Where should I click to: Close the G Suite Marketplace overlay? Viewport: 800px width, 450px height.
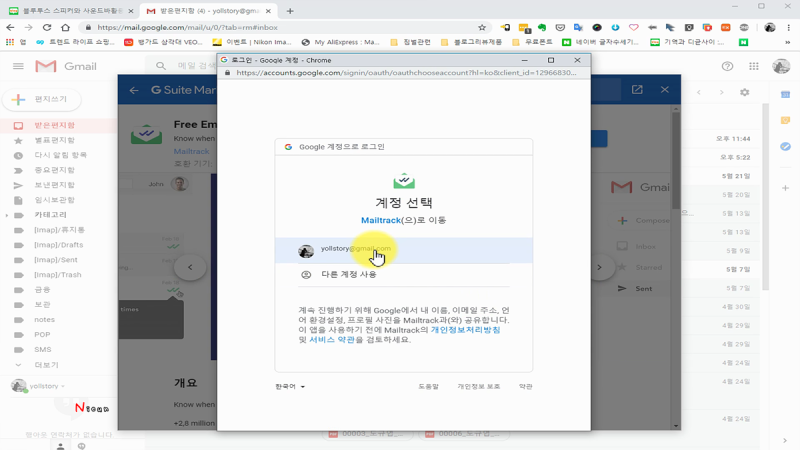tap(664, 90)
